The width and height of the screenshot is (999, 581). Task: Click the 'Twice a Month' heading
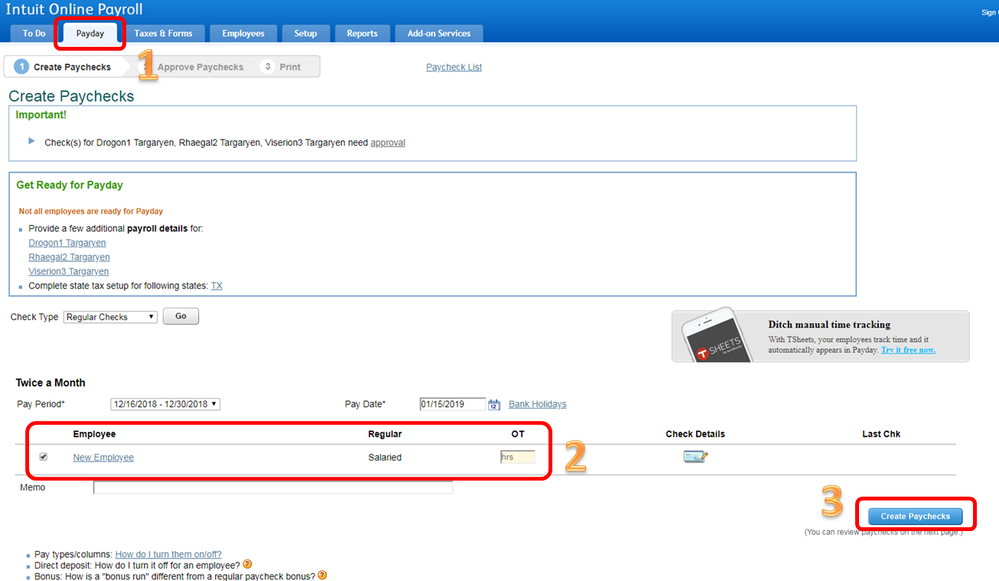(50, 382)
